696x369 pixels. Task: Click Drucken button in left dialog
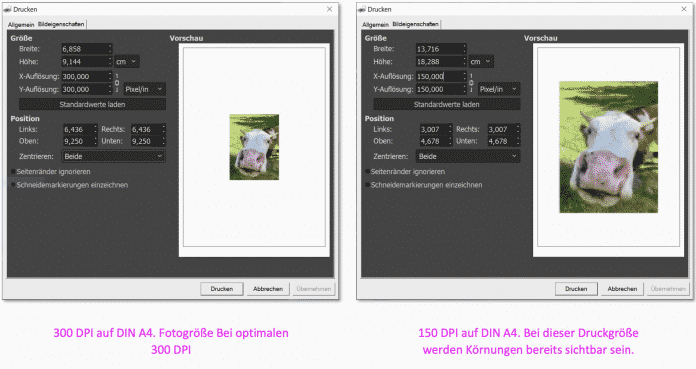click(222, 289)
